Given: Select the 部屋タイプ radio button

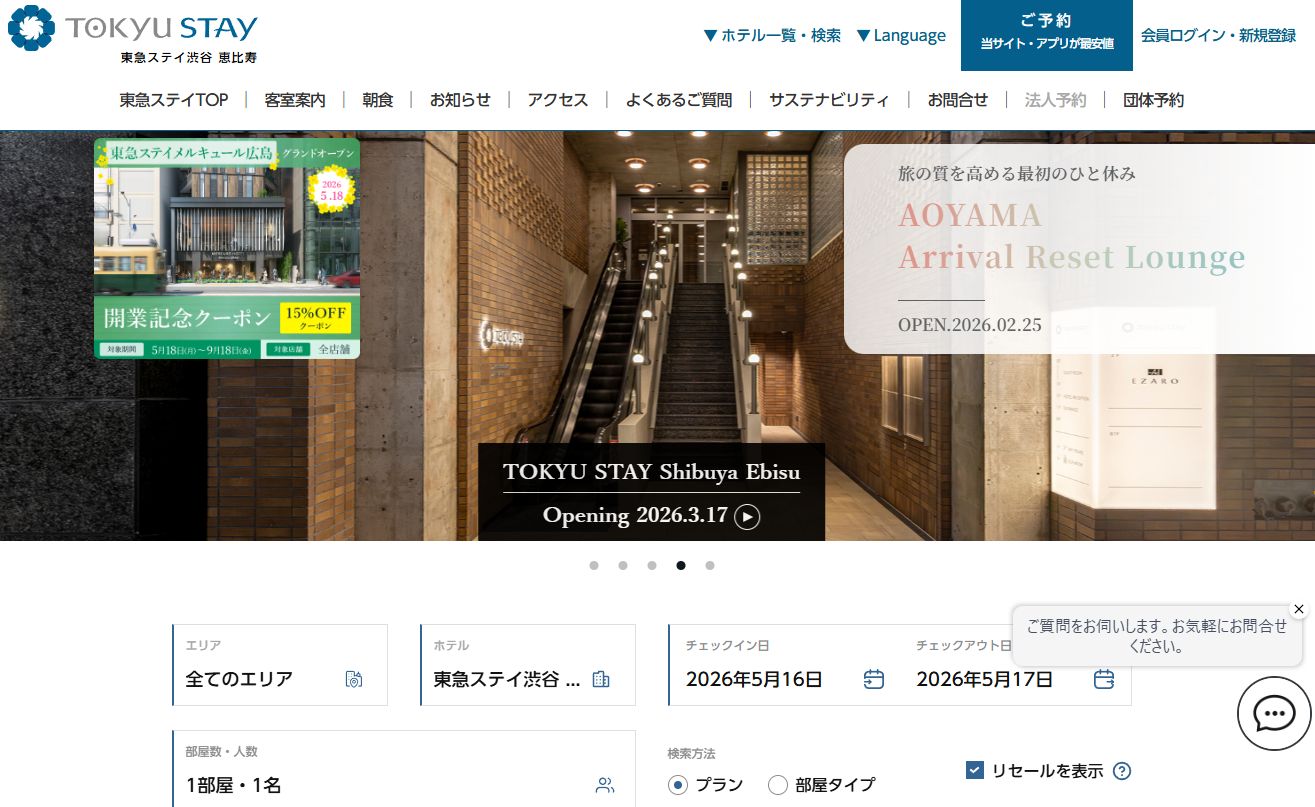Looking at the screenshot, I should [778, 785].
